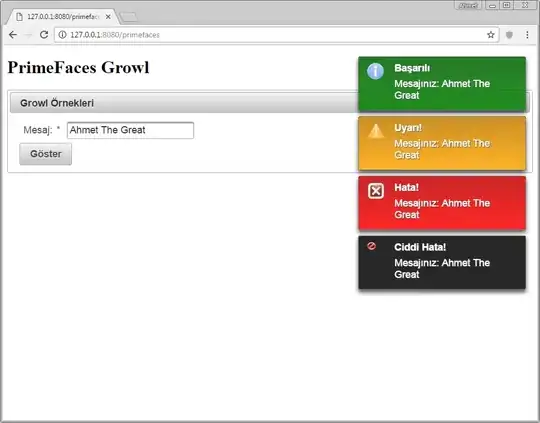Open the Chrome three-dot menu
The height and width of the screenshot is (423, 540).
[527, 35]
